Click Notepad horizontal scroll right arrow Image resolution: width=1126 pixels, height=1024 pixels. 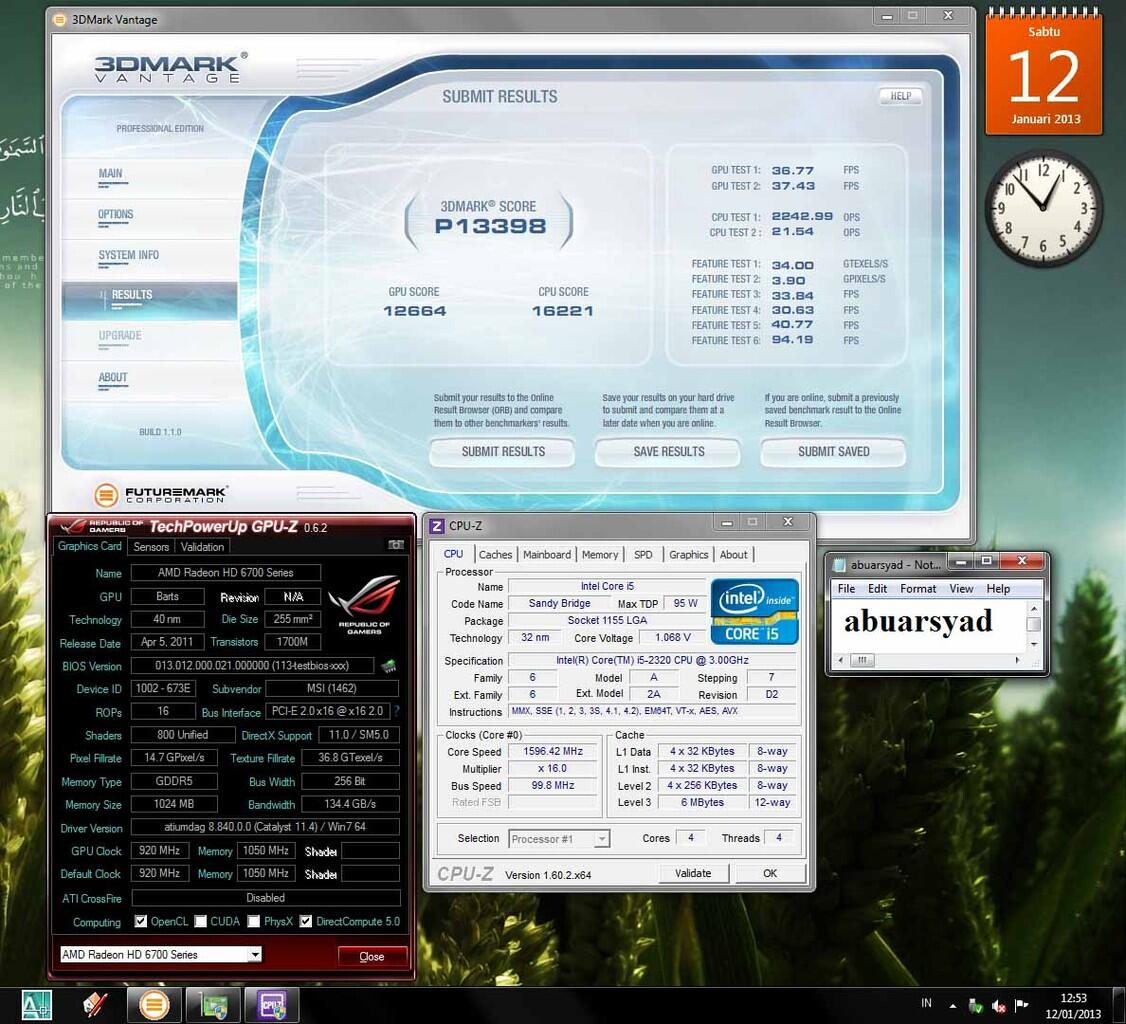[1018, 660]
